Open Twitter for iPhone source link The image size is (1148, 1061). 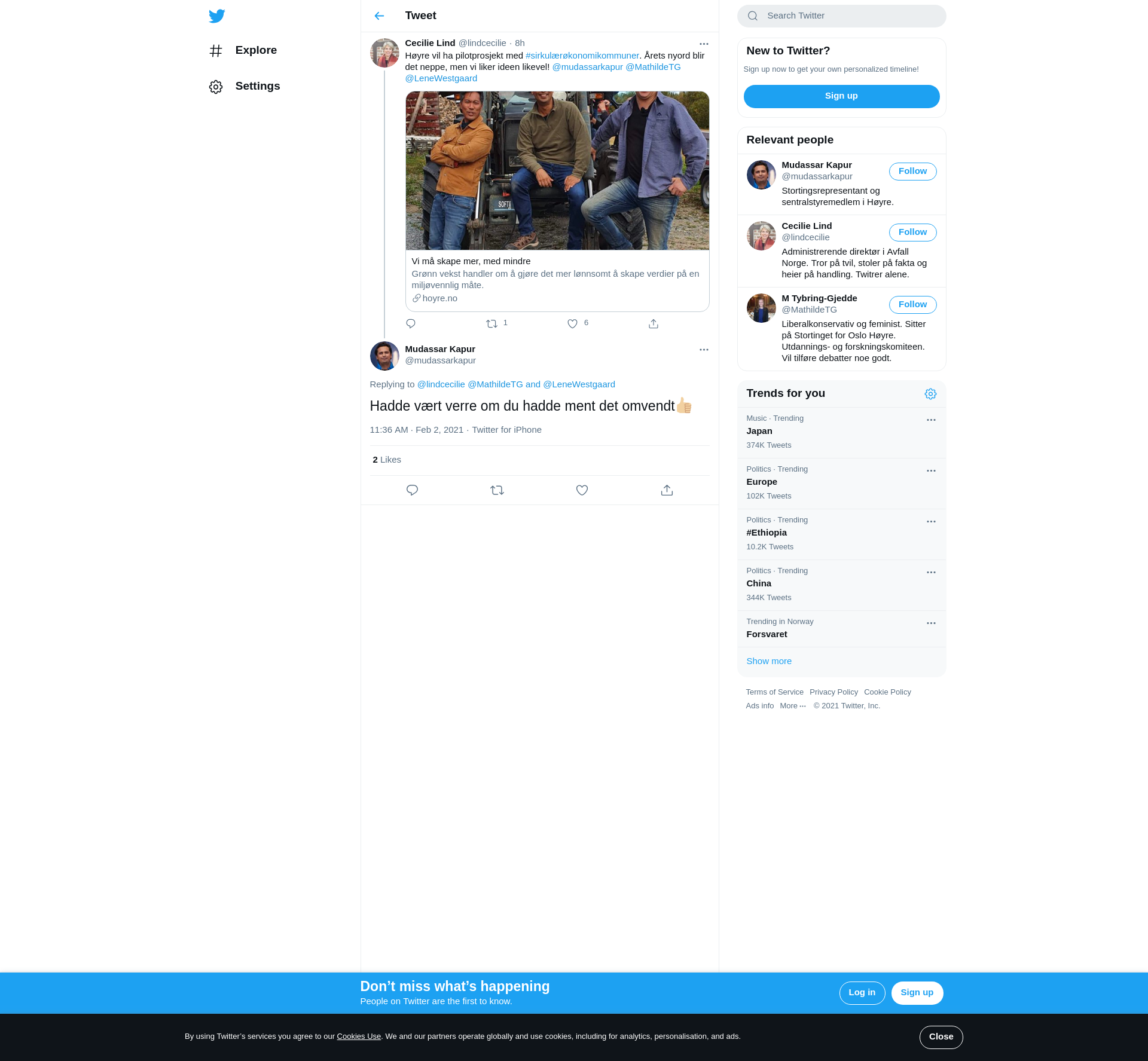pos(506,430)
